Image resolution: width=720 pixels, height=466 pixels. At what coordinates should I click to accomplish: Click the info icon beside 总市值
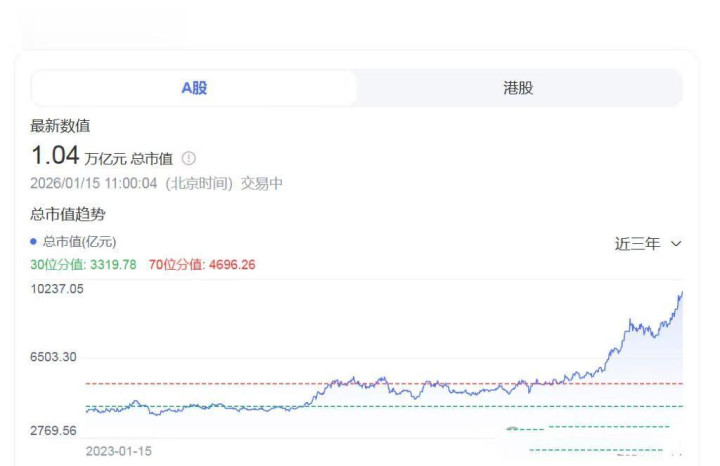click(189, 158)
